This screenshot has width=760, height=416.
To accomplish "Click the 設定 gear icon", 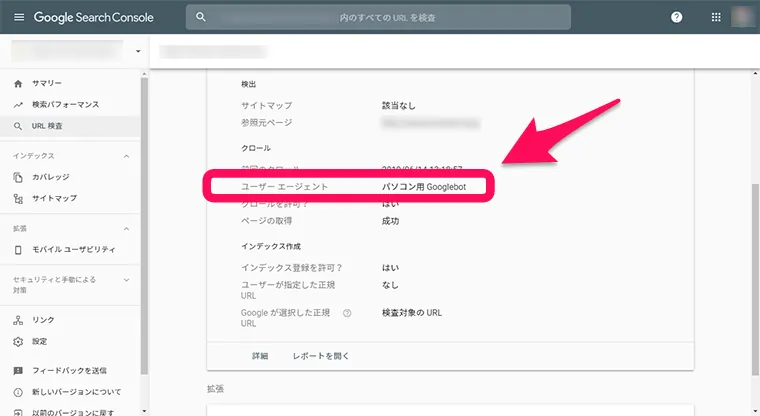I will pyautogui.click(x=18, y=342).
